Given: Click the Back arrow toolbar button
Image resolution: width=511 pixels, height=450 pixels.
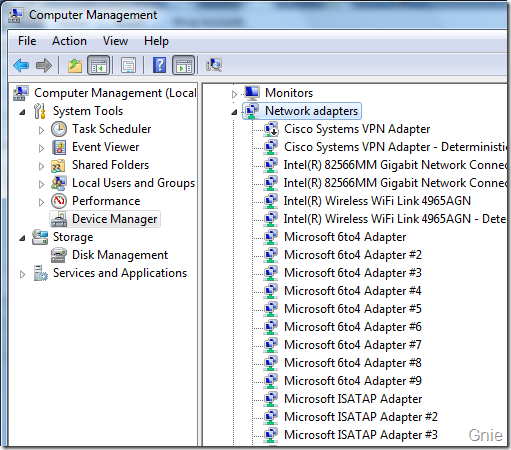Looking at the screenshot, I should coord(21,65).
